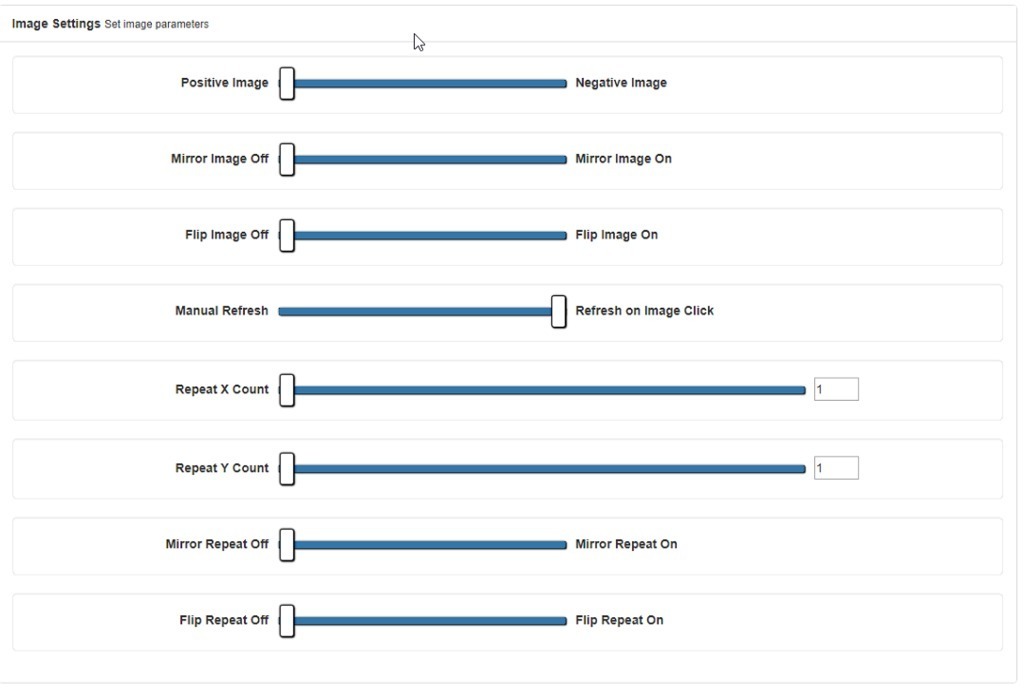The height and width of the screenshot is (698, 1024).
Task: Turn on Flip Image On
Action: click(616, 235)
